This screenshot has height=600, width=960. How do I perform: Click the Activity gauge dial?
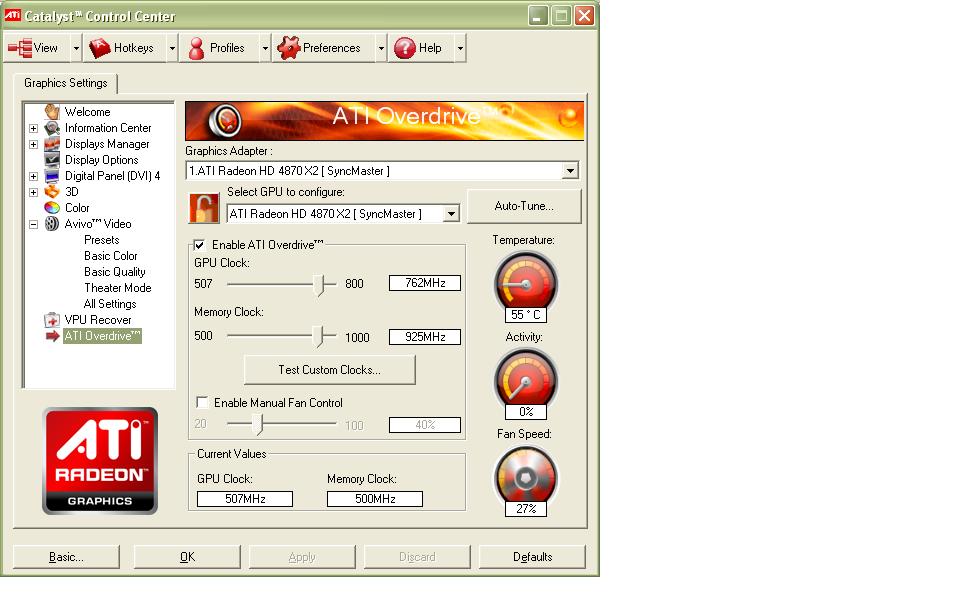[525, 380]
